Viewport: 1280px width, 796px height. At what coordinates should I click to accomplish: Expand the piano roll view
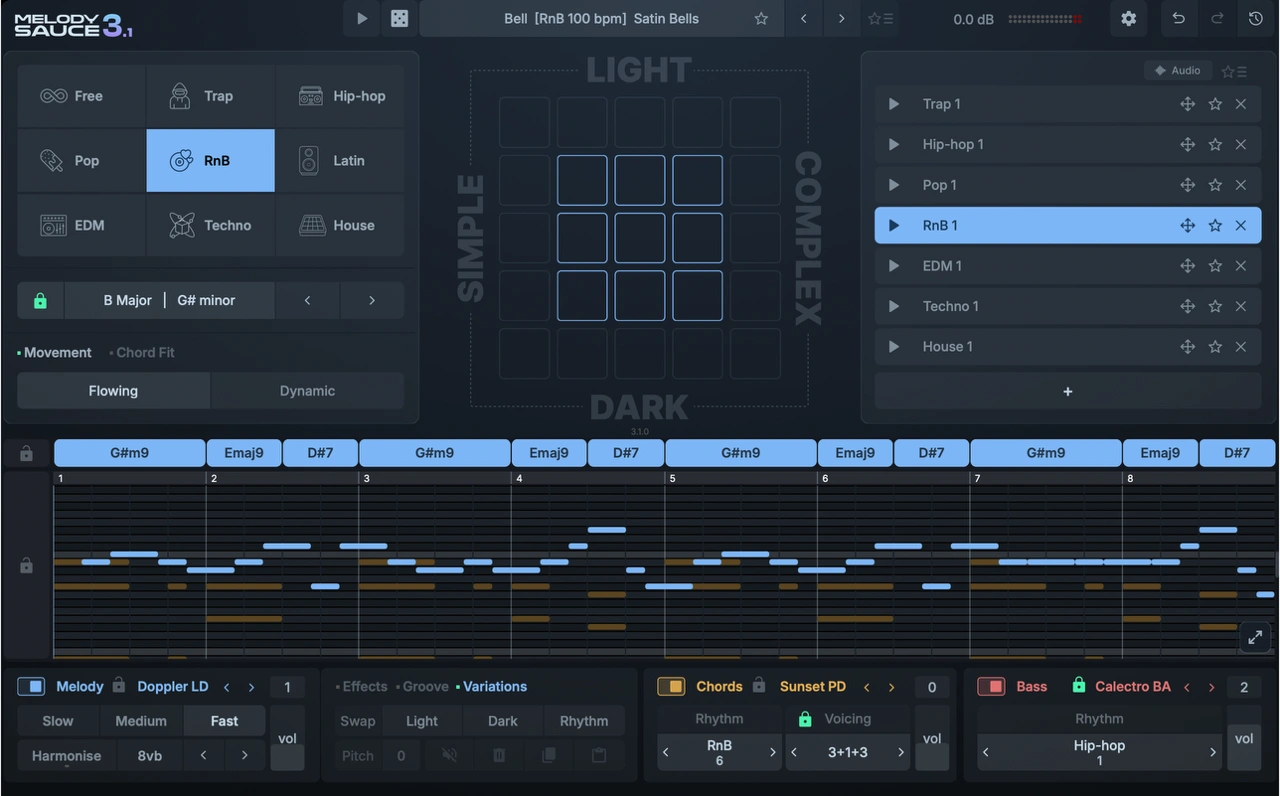[x=1255, y=636]
